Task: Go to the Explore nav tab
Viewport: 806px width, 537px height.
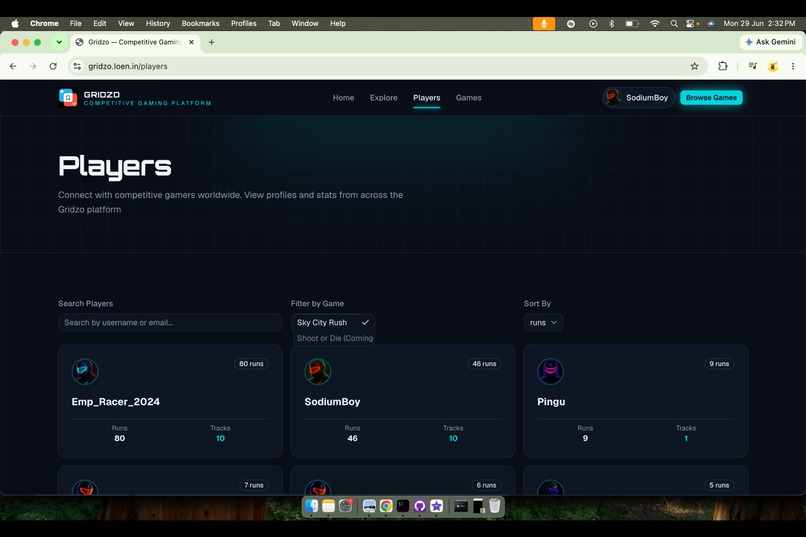Action: [383, 98]
